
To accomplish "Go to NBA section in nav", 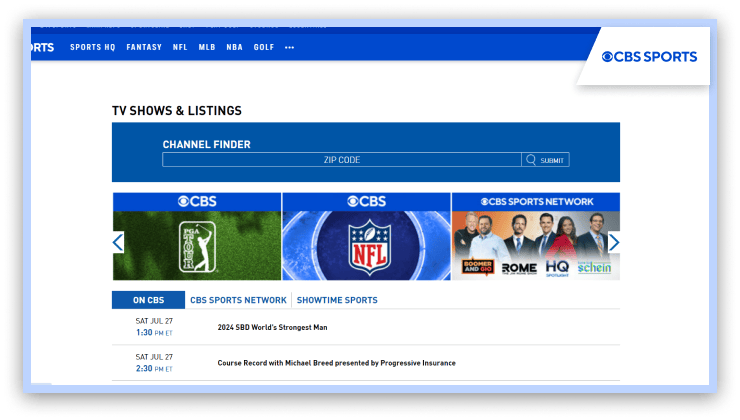I will tap(234, 47).
